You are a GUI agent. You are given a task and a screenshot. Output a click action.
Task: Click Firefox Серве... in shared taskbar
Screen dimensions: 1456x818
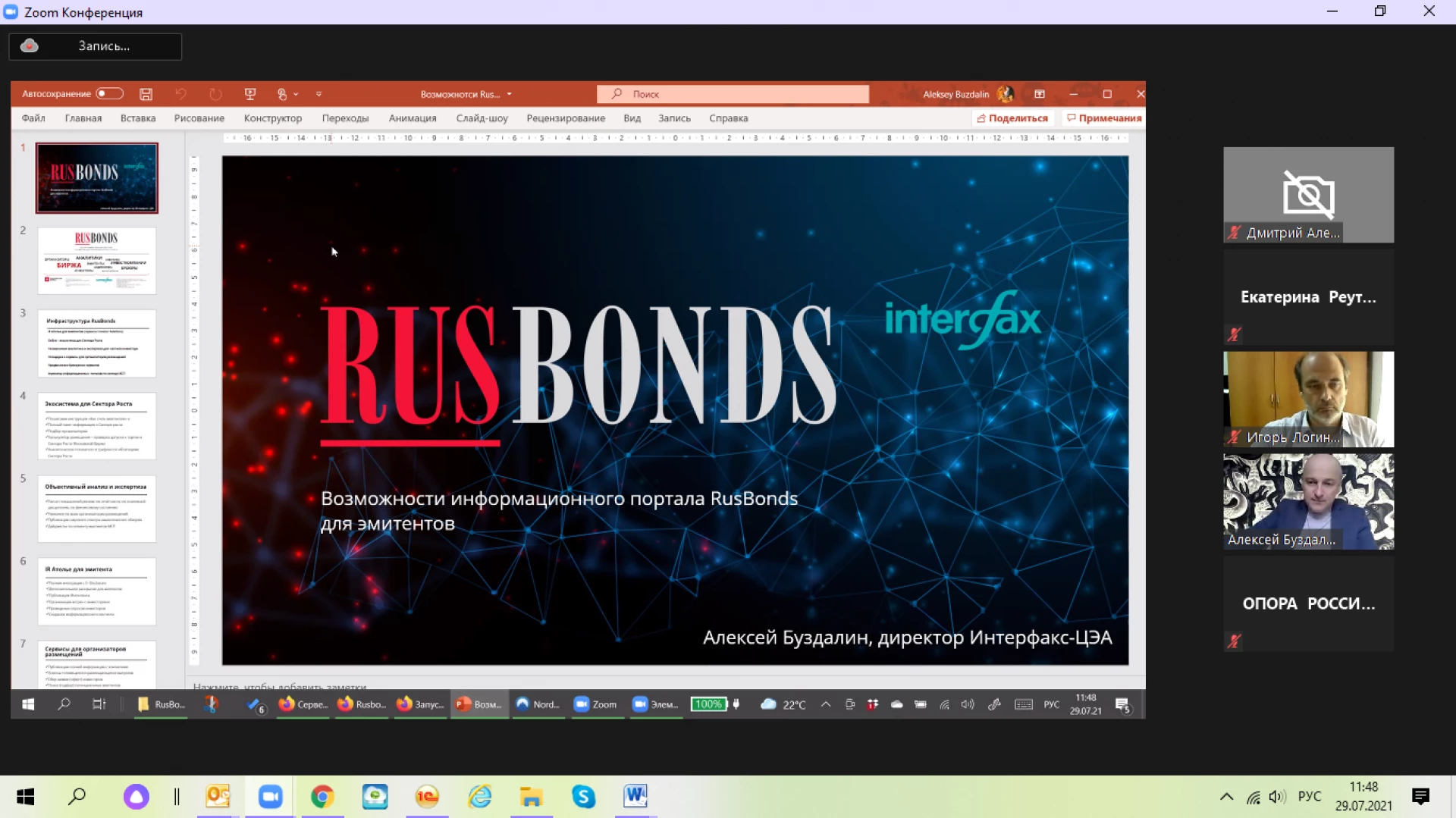303,704
